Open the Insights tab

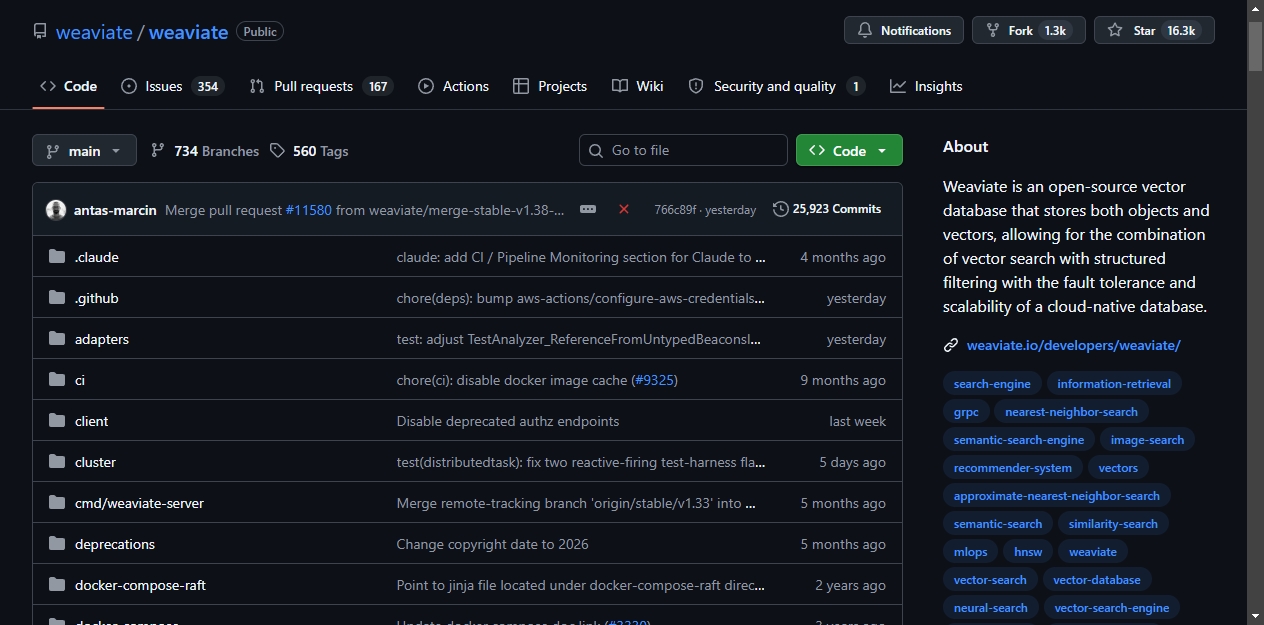pos(927,86)
